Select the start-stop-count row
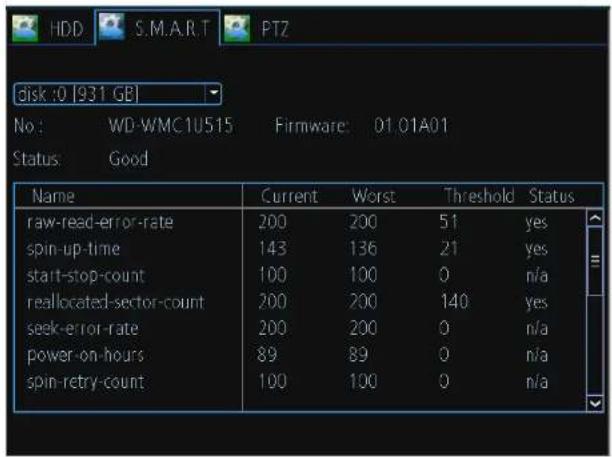Screen dimensions: 612x457 pyautogui.click(x=301, y=276)
